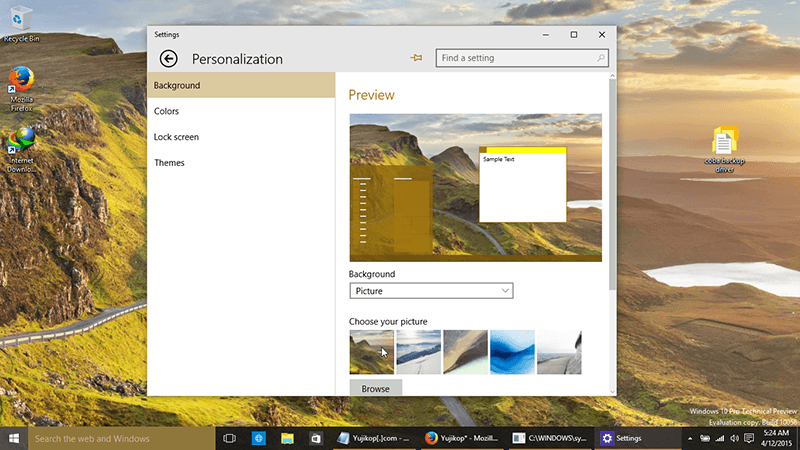Choose the blue wave abstract picture

[x=512, y=352]
